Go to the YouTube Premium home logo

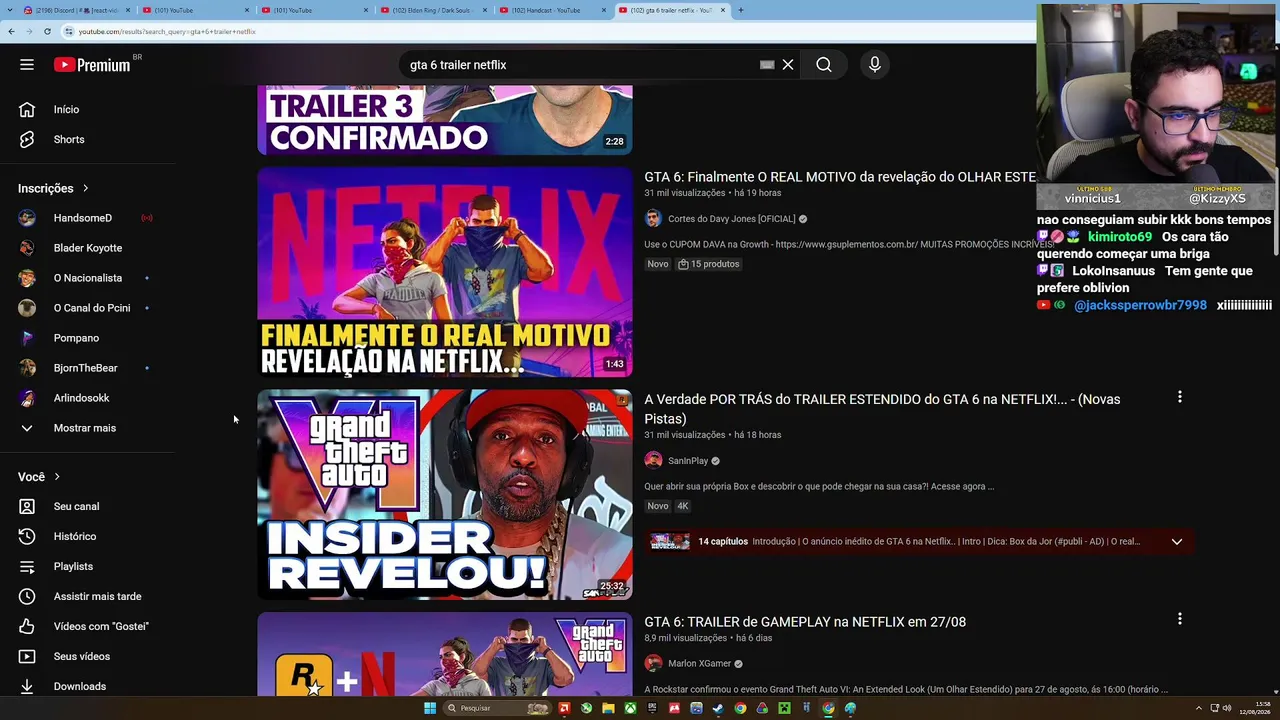[x=92, y=65]
